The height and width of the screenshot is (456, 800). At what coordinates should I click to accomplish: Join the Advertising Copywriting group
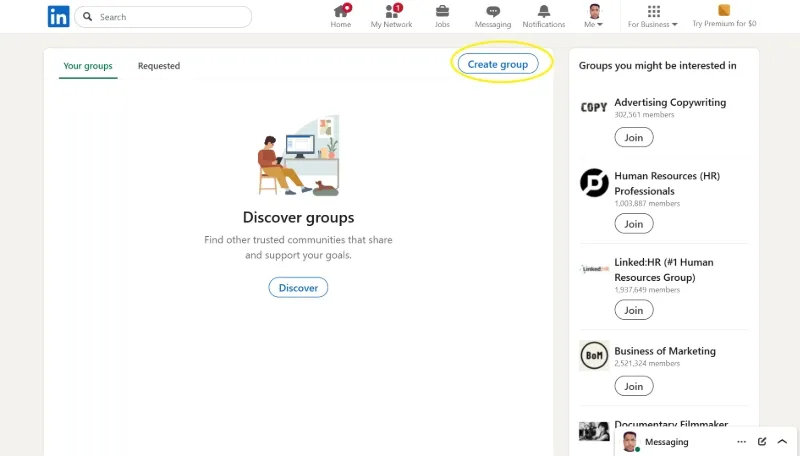634,138
